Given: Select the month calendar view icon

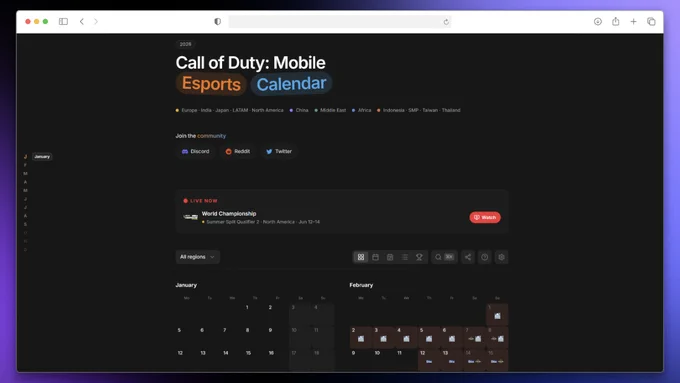Looking at the screenshot, I should click(x=376, y=257).
